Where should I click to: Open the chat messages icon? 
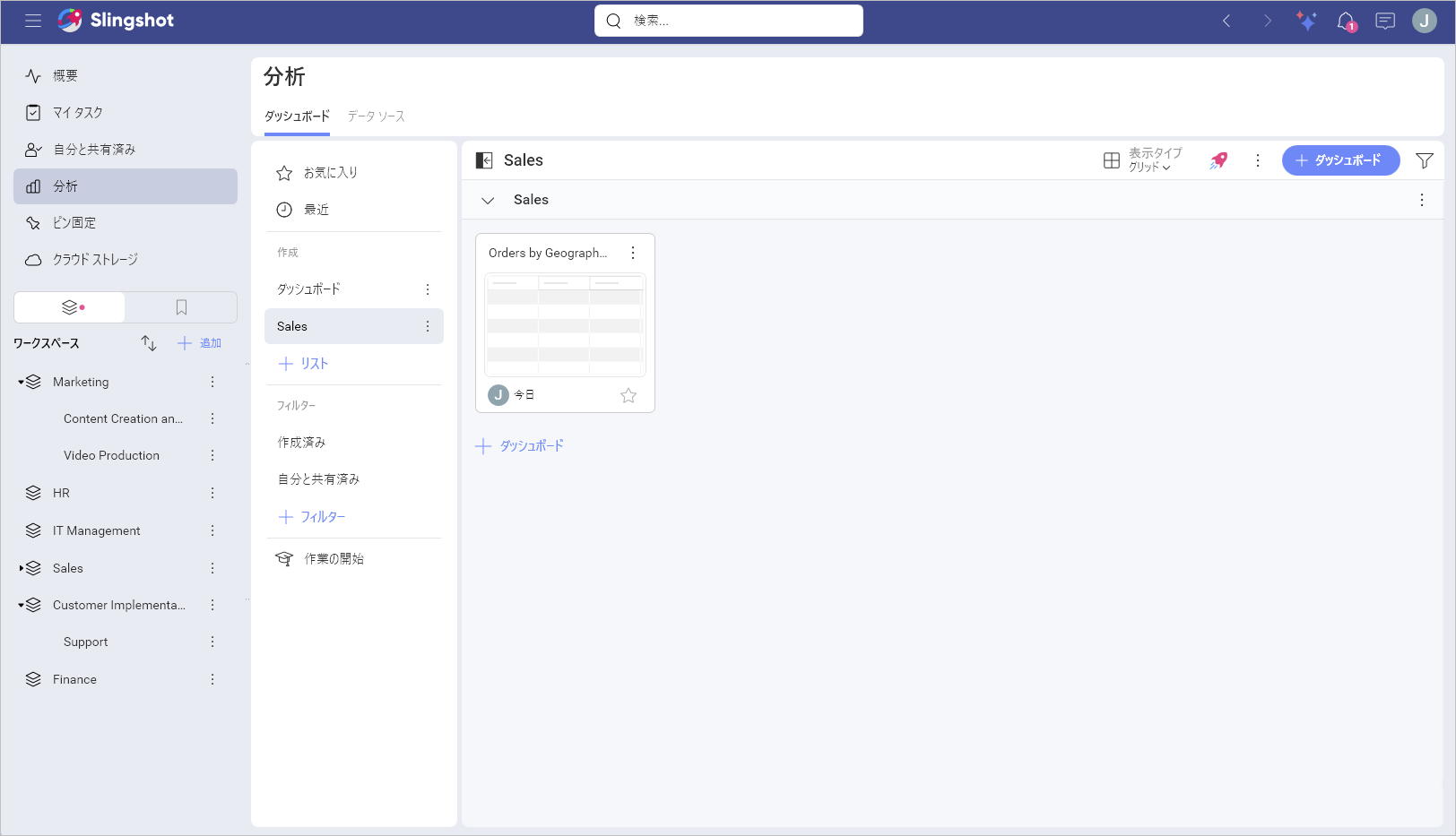1385,21
